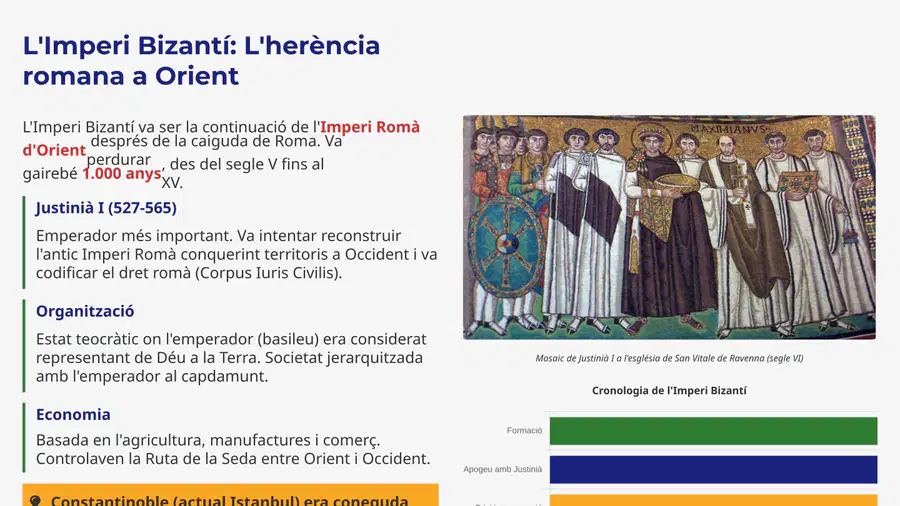The width and height of the screenshot is (900, 506).
Task: Click the text "després de la caiguda de Roma"
Action: [203, 141]
